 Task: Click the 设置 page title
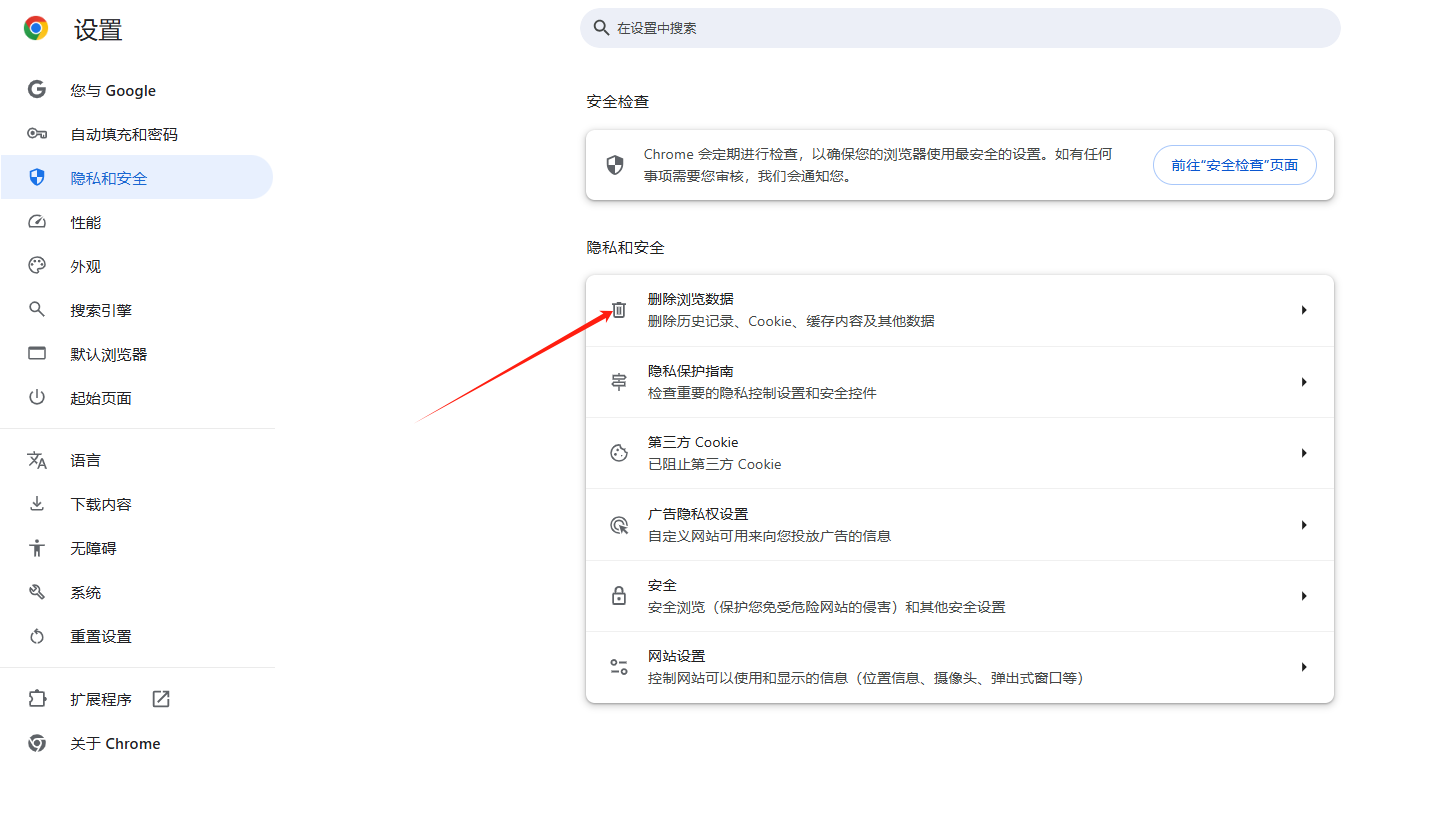coord(98,30)
